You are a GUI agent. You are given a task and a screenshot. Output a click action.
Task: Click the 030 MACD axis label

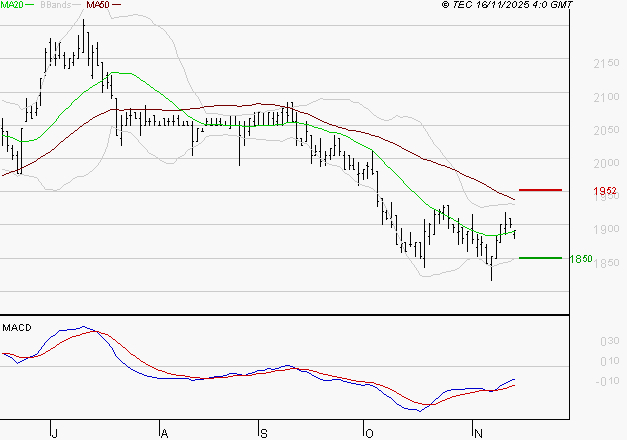point(610,341)
